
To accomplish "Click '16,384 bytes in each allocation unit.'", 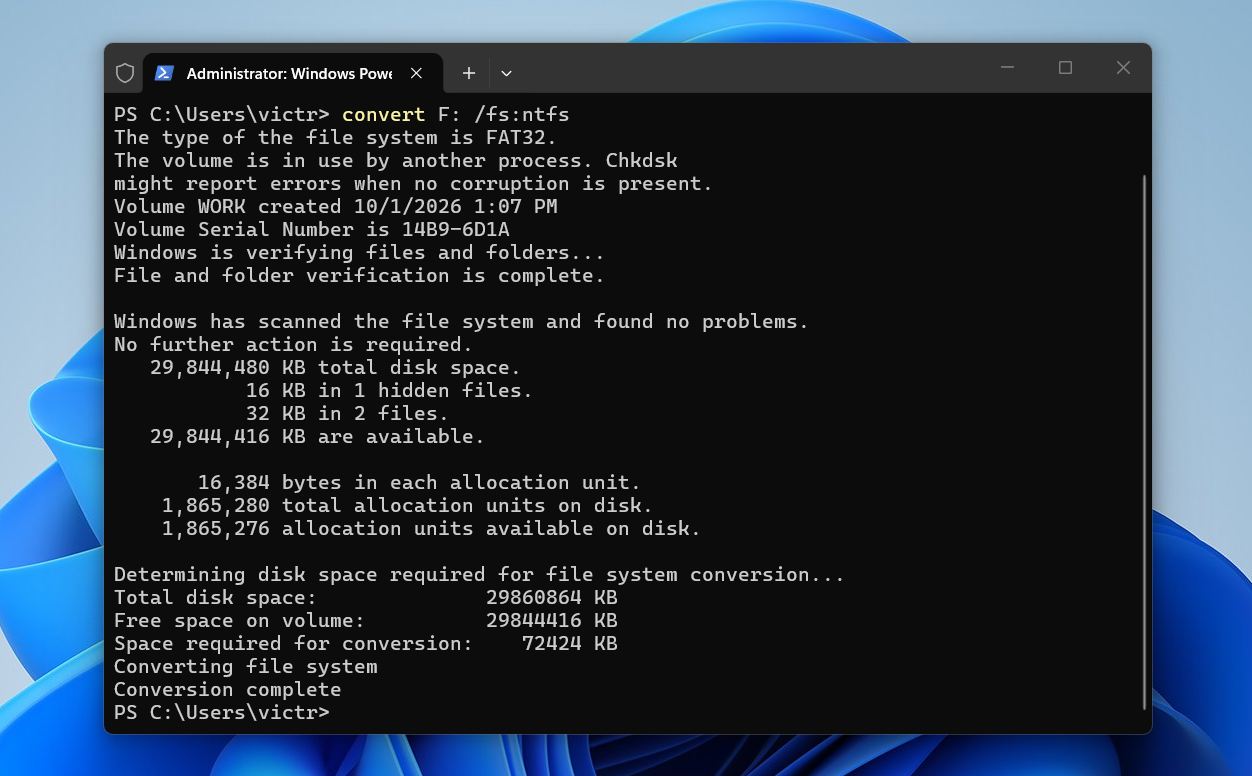I will coord(419,483).
